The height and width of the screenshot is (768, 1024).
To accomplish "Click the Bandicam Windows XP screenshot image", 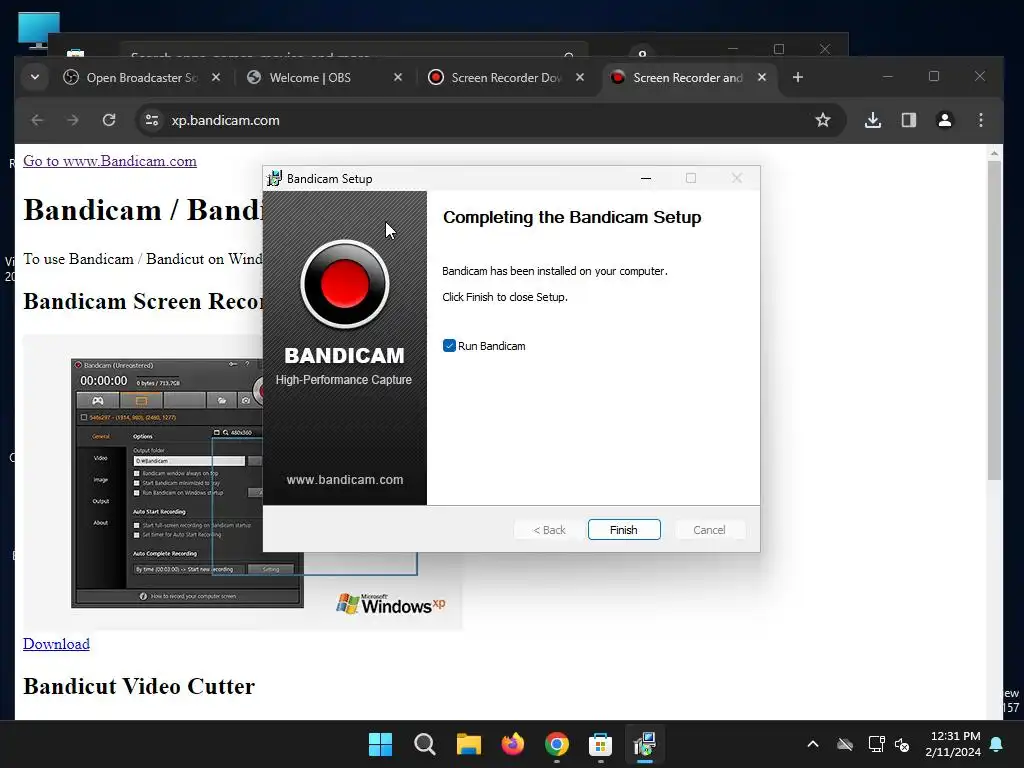I will coord(242,482).
